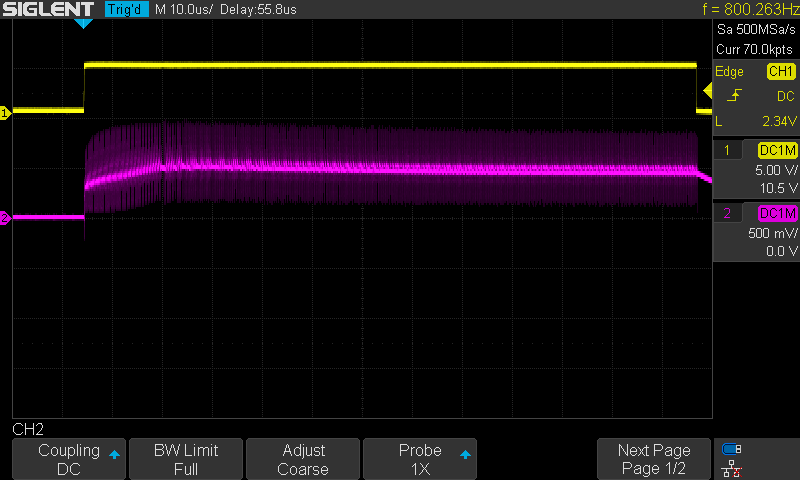Click the trigger level 2.34V value
The height and width of the screenshot is (480, 800).
[x=779, y=121]
